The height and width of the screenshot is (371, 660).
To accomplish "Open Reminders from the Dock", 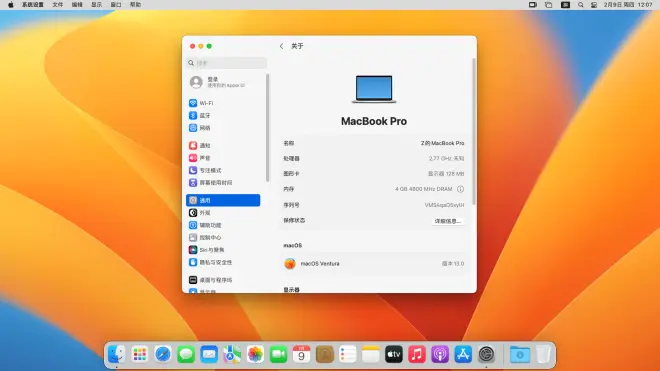I will (x=348, y=355).
